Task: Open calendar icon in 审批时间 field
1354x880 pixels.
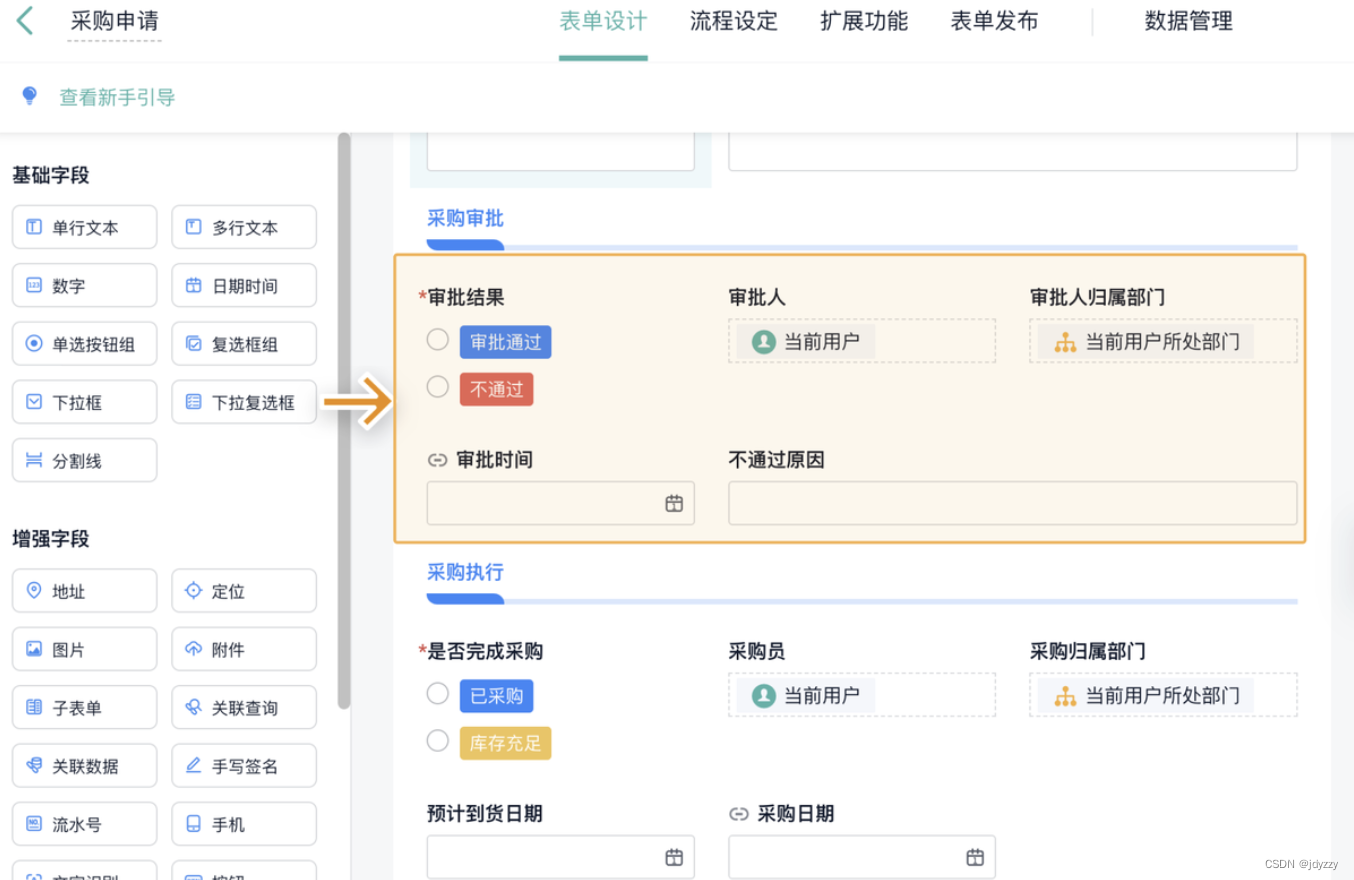Action: pyautogui.click(x=674, y=503)
